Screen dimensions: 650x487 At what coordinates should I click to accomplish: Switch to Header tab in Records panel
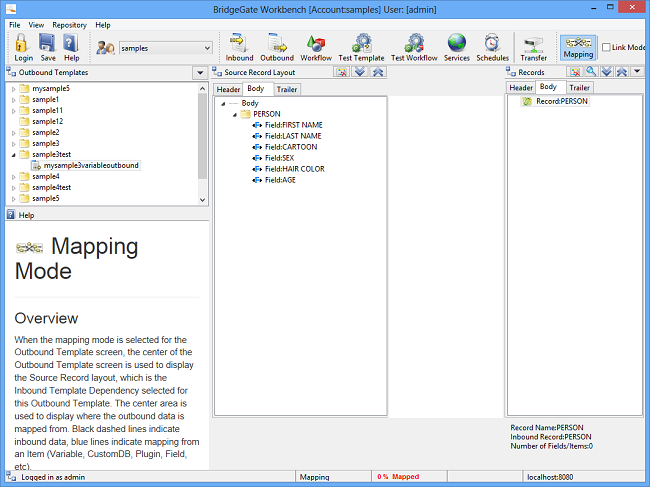(x=521, y=88)
